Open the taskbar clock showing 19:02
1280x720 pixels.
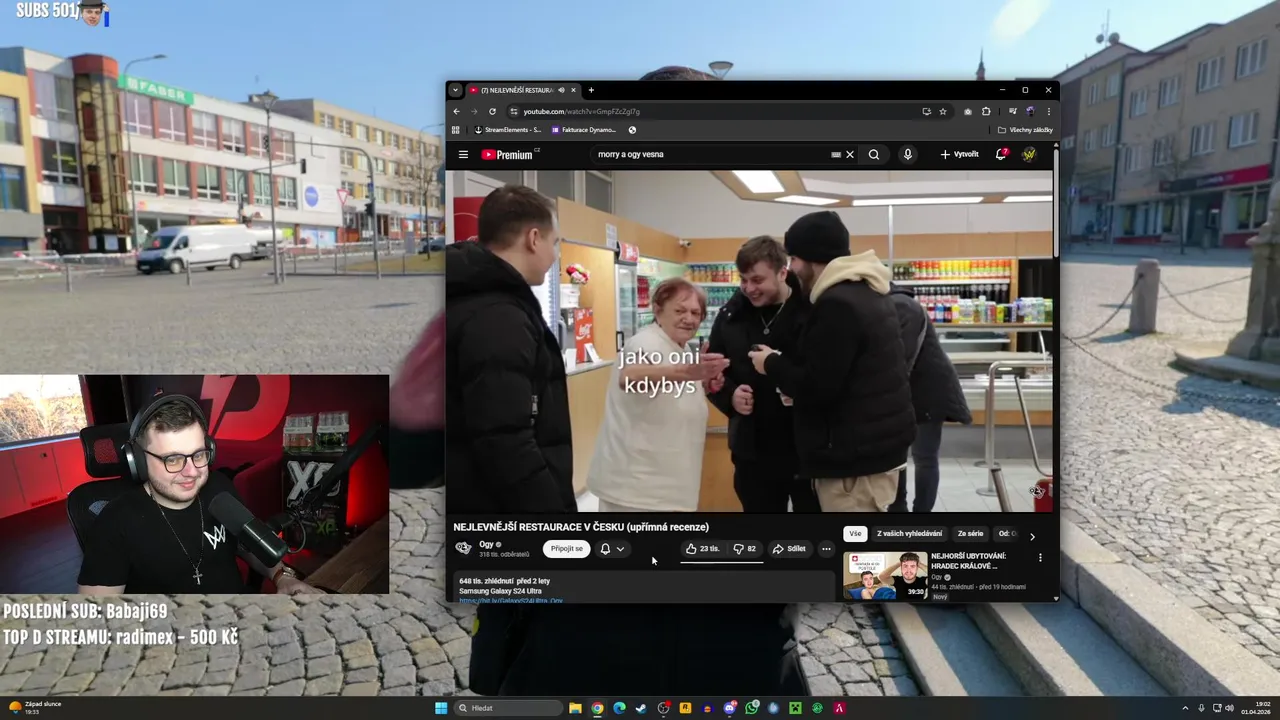[x=1255, y=708]
